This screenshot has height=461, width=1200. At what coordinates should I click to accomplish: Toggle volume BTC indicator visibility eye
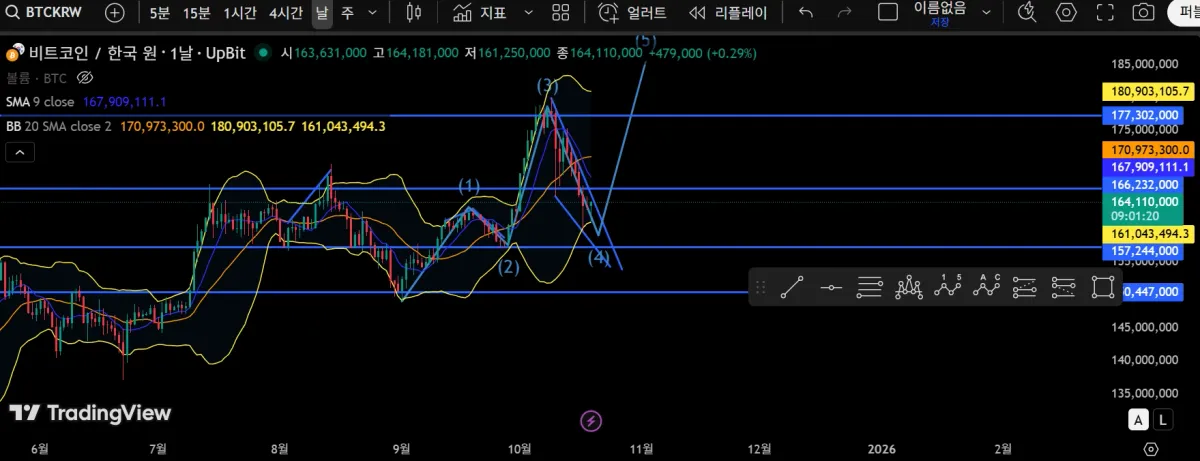[x=85, y=77]
